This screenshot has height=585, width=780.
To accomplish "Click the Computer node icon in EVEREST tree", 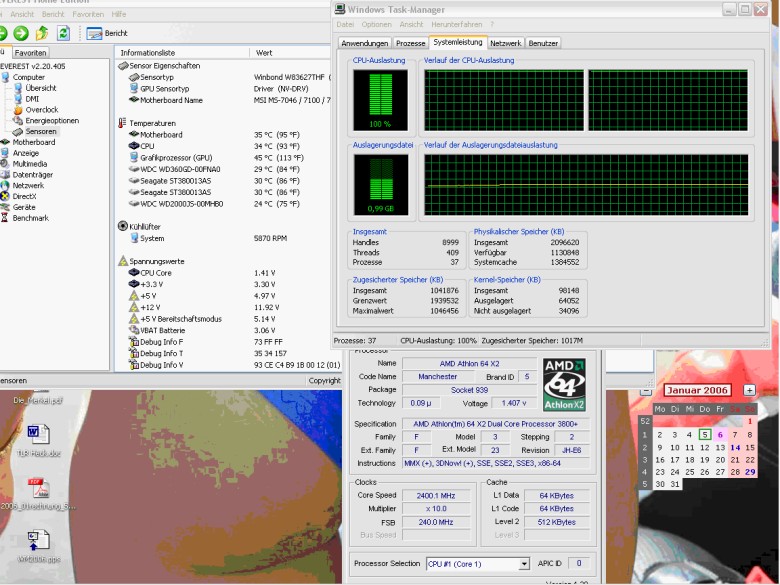I will click(x=5, y=77).
